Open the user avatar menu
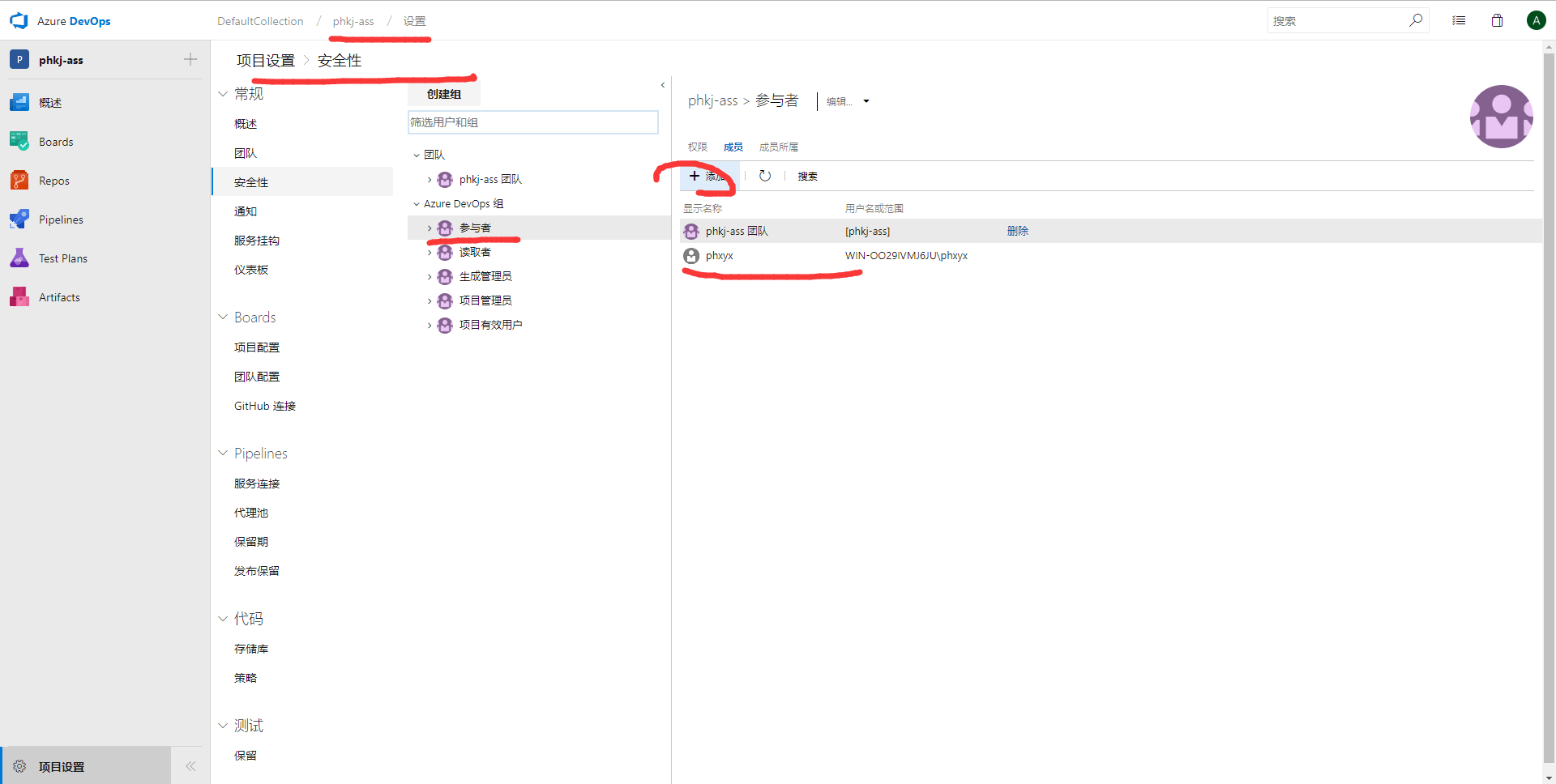1556x784 pixels. pyautogui.click(x=1535, y=20)
